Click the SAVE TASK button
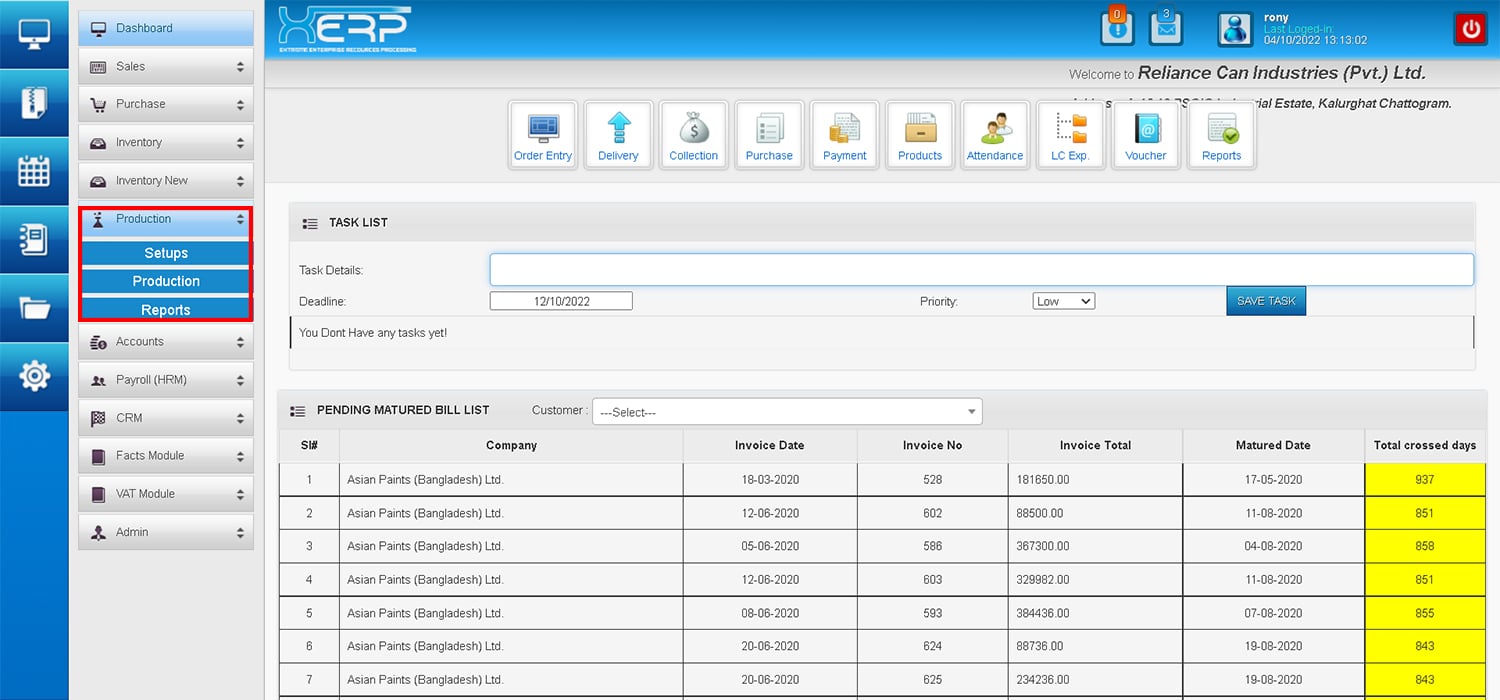Viewport: 1500px width, 700px height. tap(1265, 301)
